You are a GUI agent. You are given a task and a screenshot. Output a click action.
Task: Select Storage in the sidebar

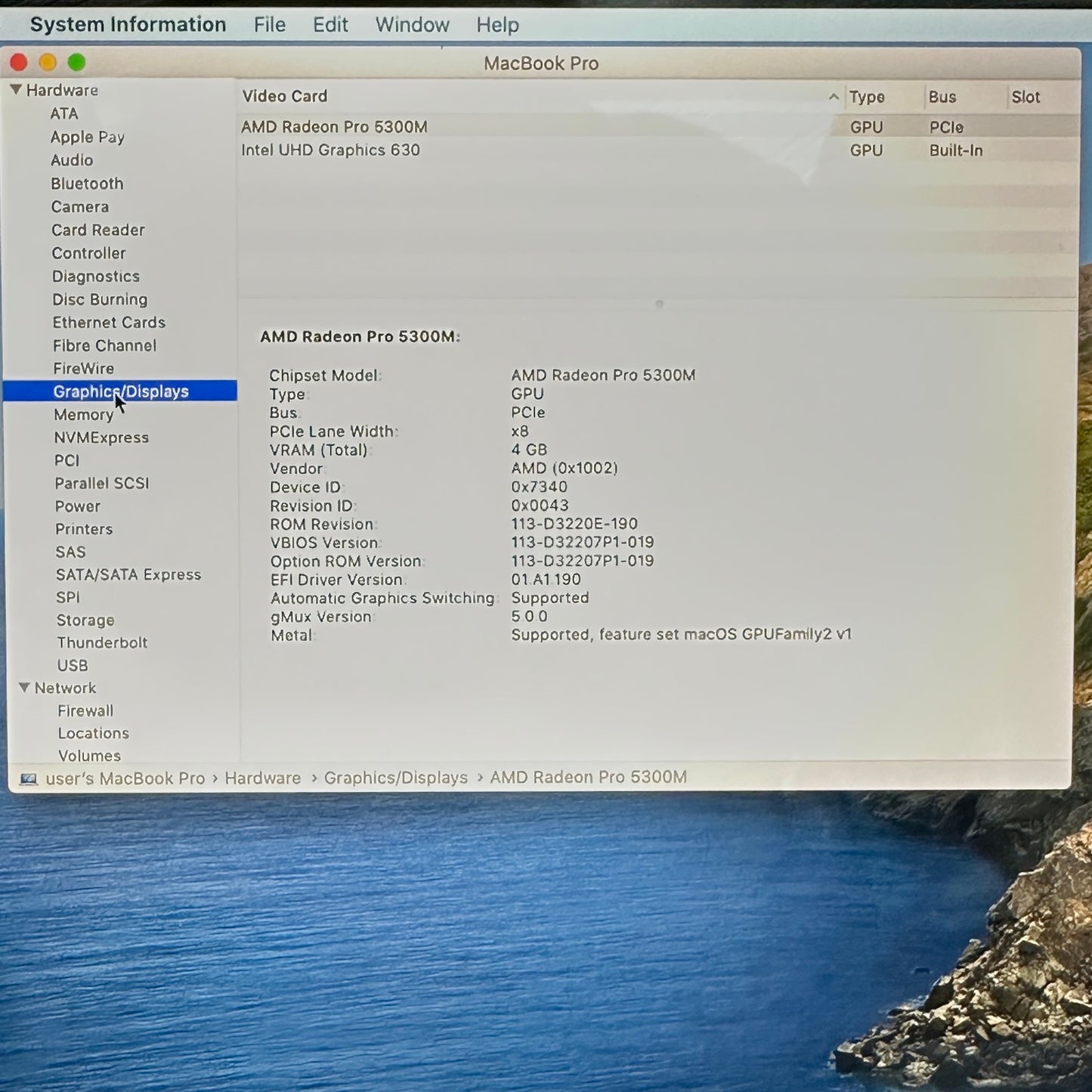coord(85,620)
